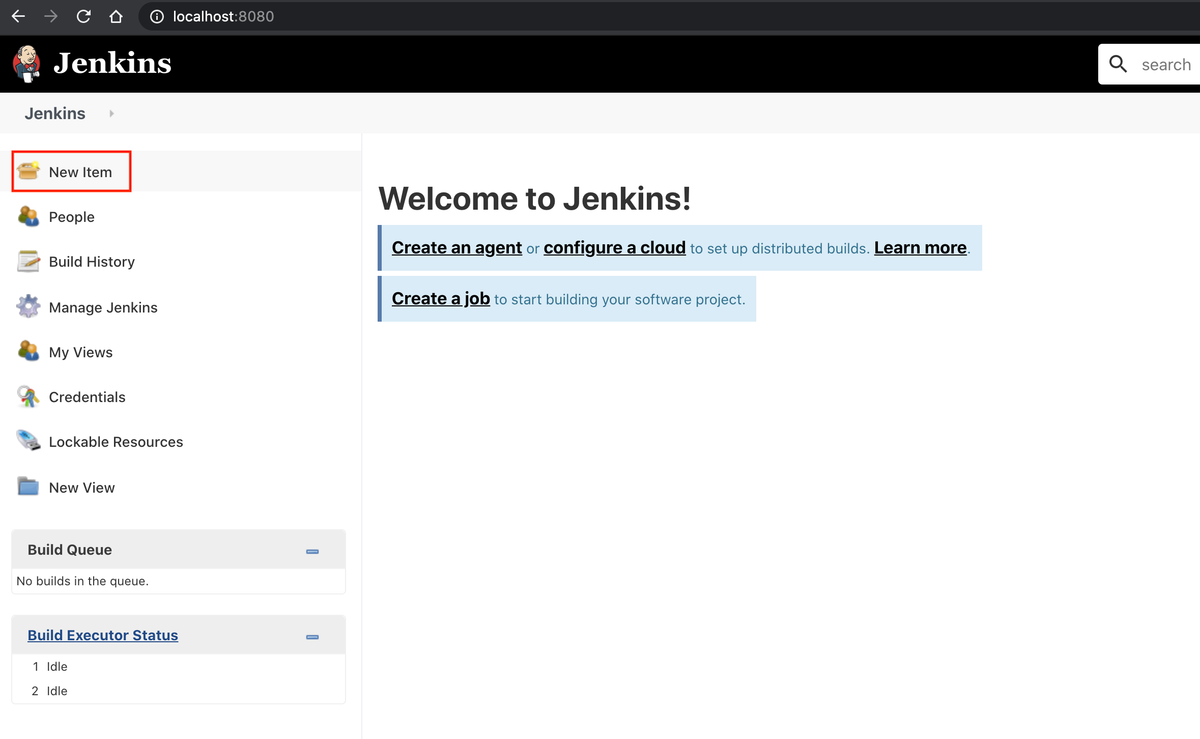Click the People icon in sidebar
Viewport: 1200px width, 739px height.
point(29,216)
